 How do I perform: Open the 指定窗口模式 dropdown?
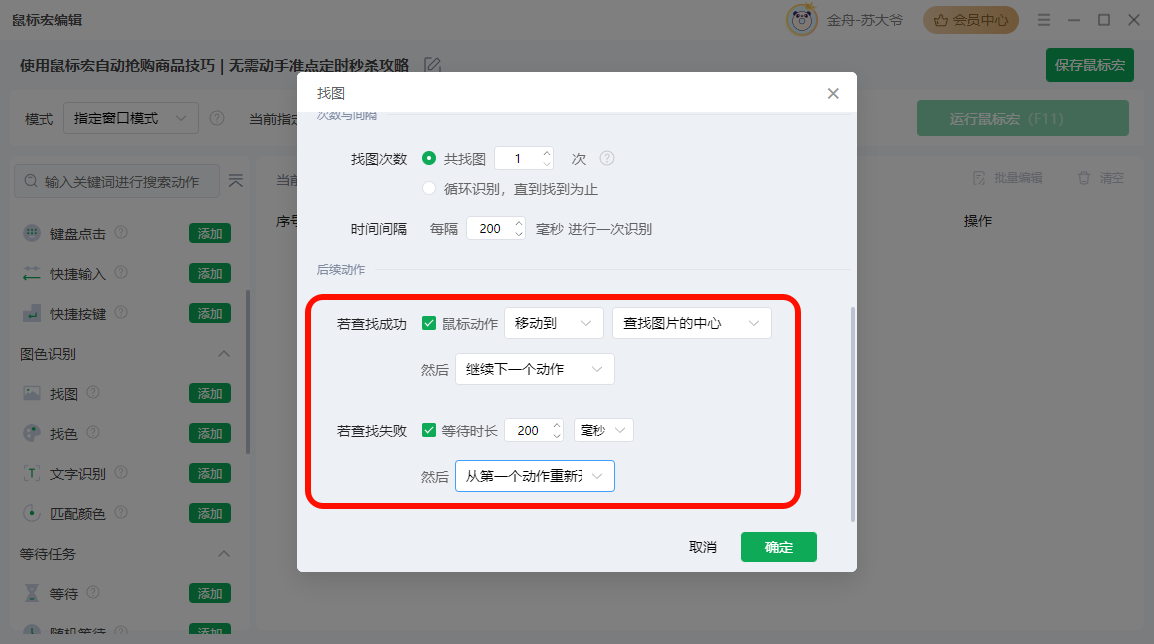(x=131, y=118)
